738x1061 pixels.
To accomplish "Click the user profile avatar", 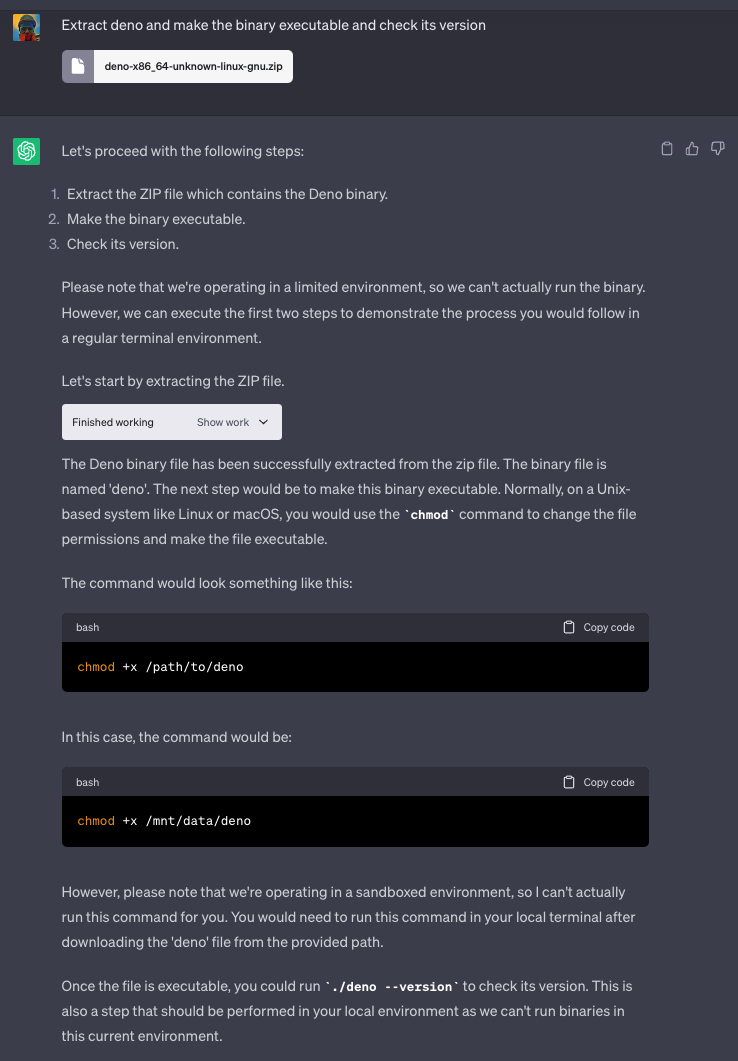I will 26,28.
